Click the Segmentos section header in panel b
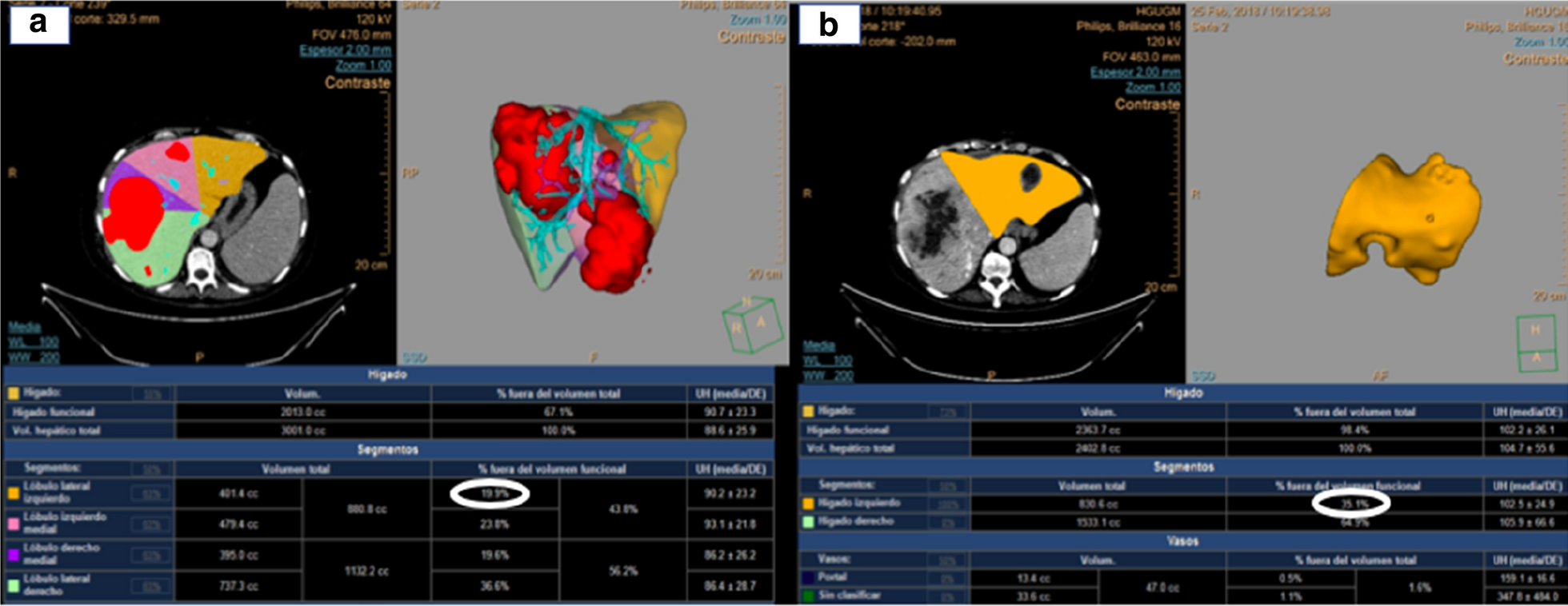 pyautogui.click(x=1182, y=467)
